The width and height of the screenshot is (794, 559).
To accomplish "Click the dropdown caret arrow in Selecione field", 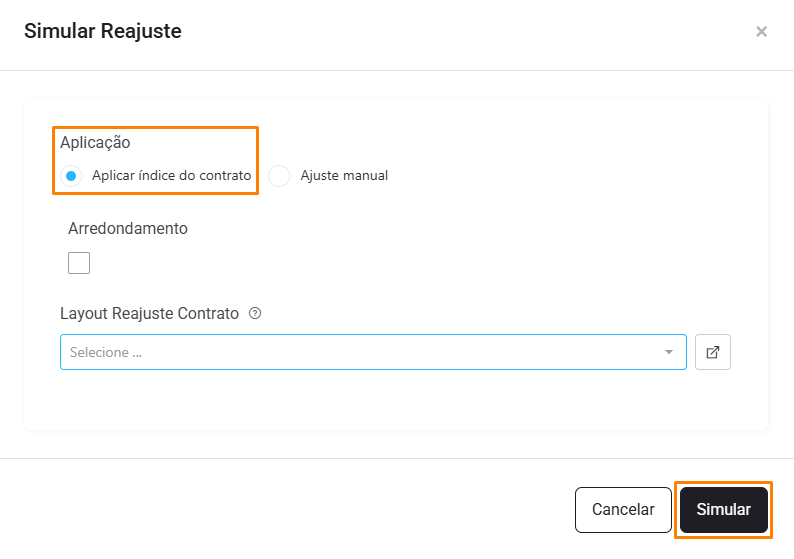I will [668, 352].
